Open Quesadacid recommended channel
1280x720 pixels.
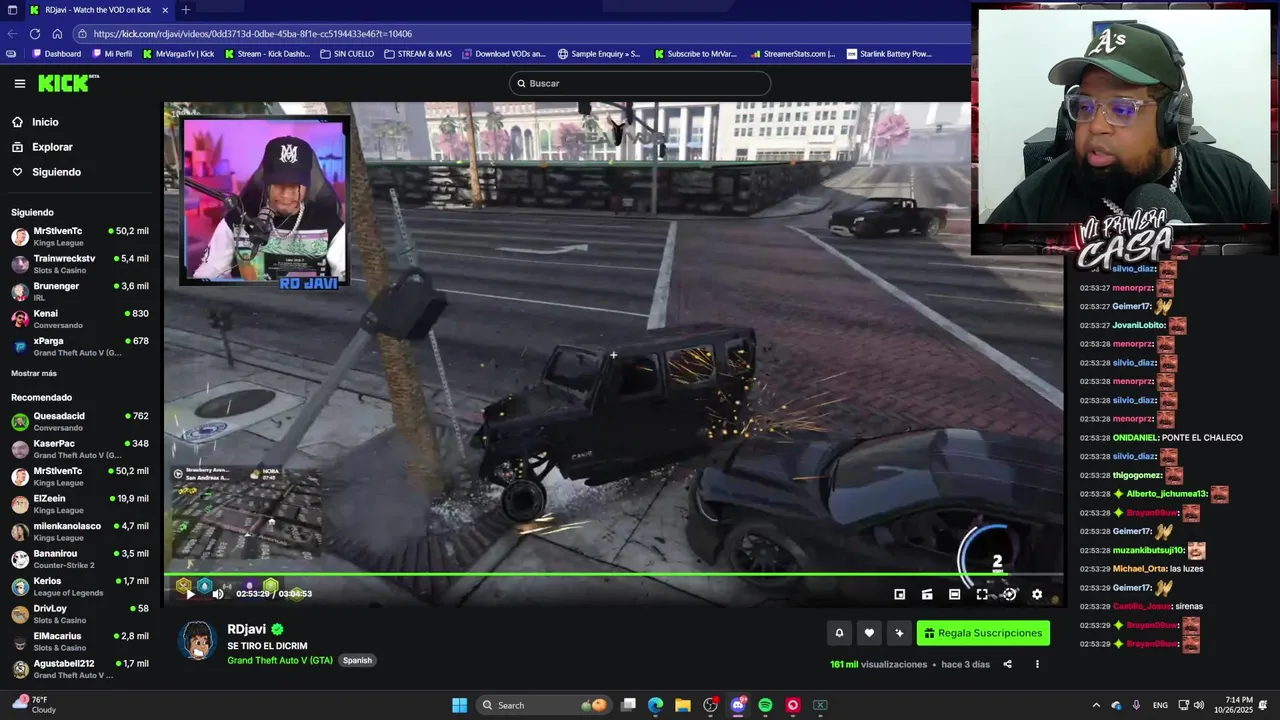click(80, 421)
